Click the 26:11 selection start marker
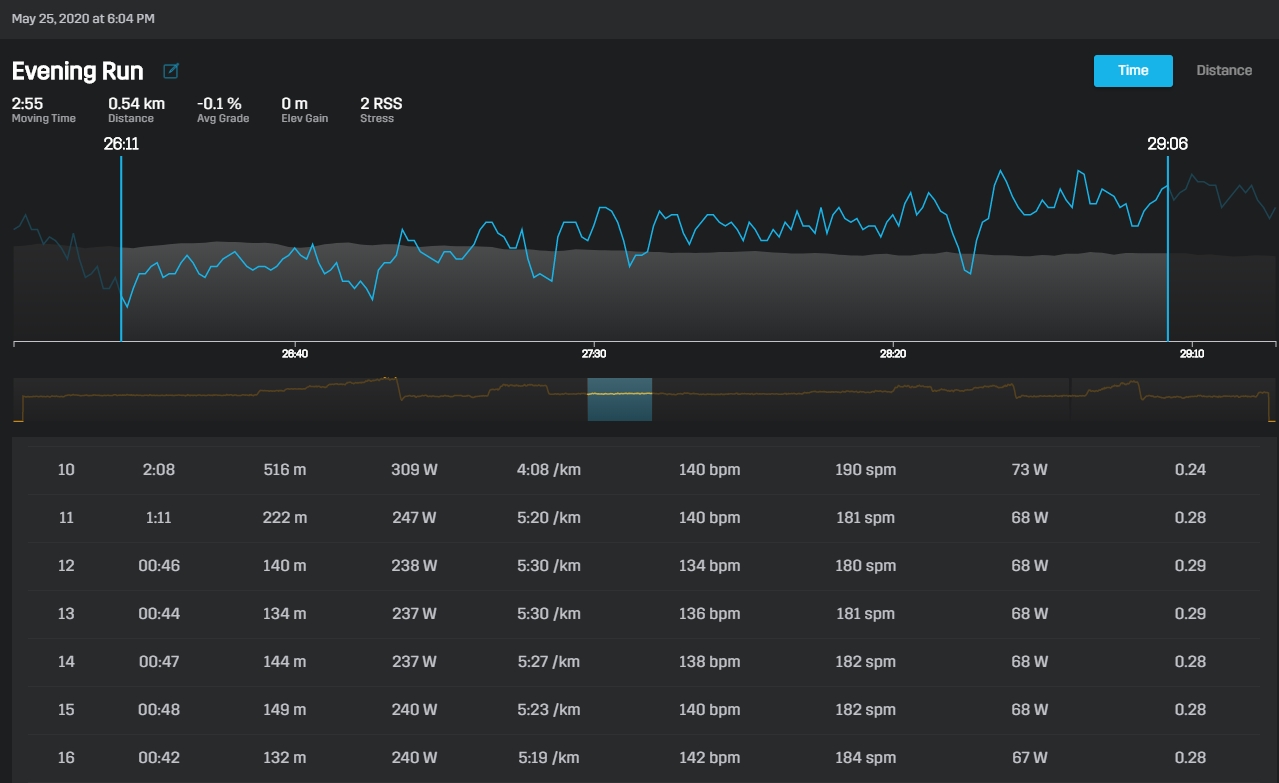The height and width of the screenshot is (783, 1279). [121, 145]
